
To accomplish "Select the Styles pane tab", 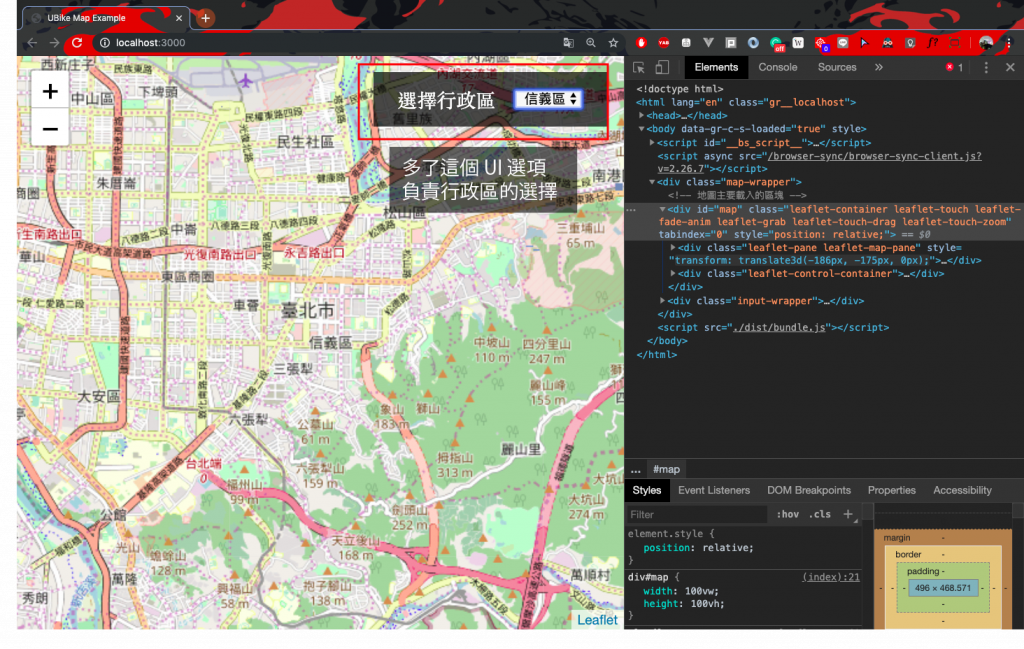I will point(647,490).
